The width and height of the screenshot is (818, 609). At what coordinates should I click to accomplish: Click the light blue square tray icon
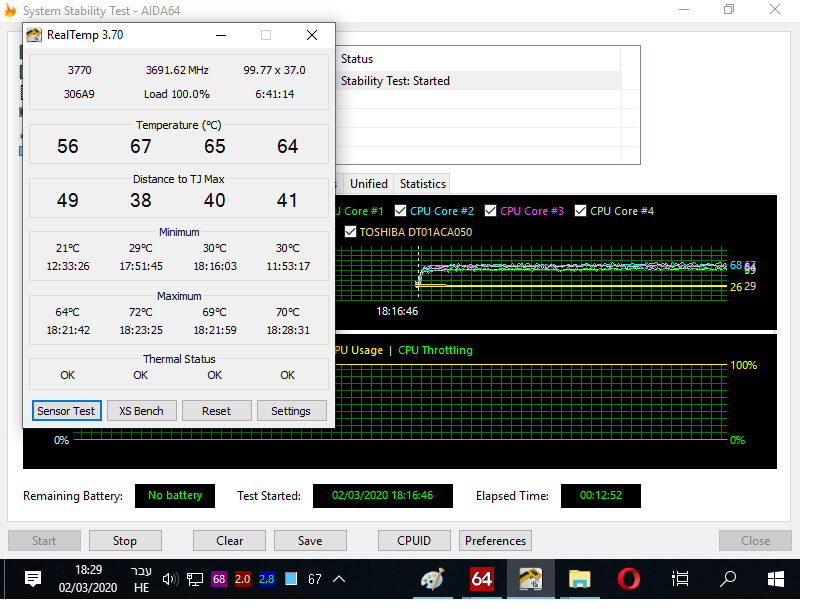(x=291, y=579)
